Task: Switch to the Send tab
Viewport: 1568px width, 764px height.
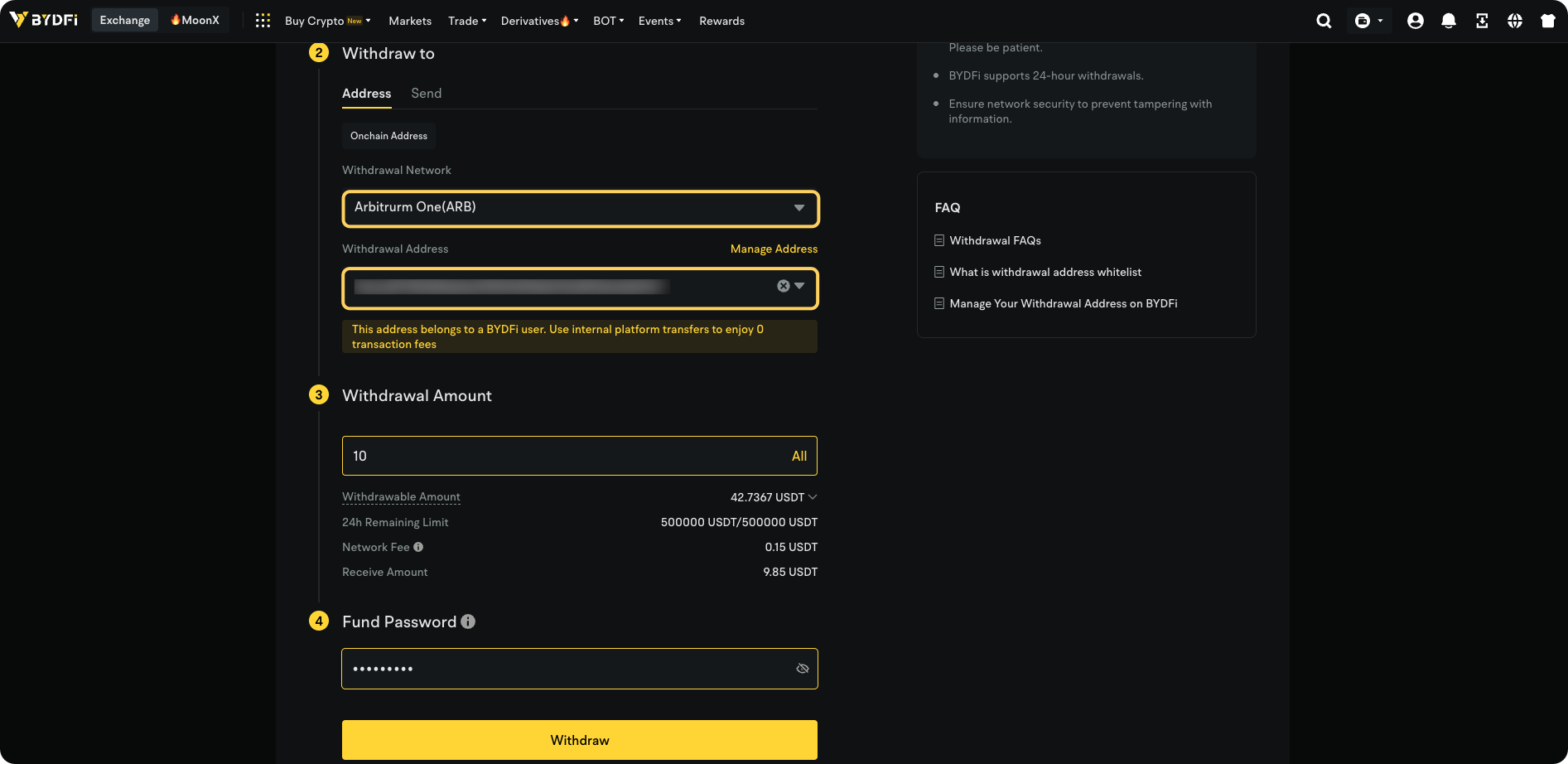Action: pos(426,93)
